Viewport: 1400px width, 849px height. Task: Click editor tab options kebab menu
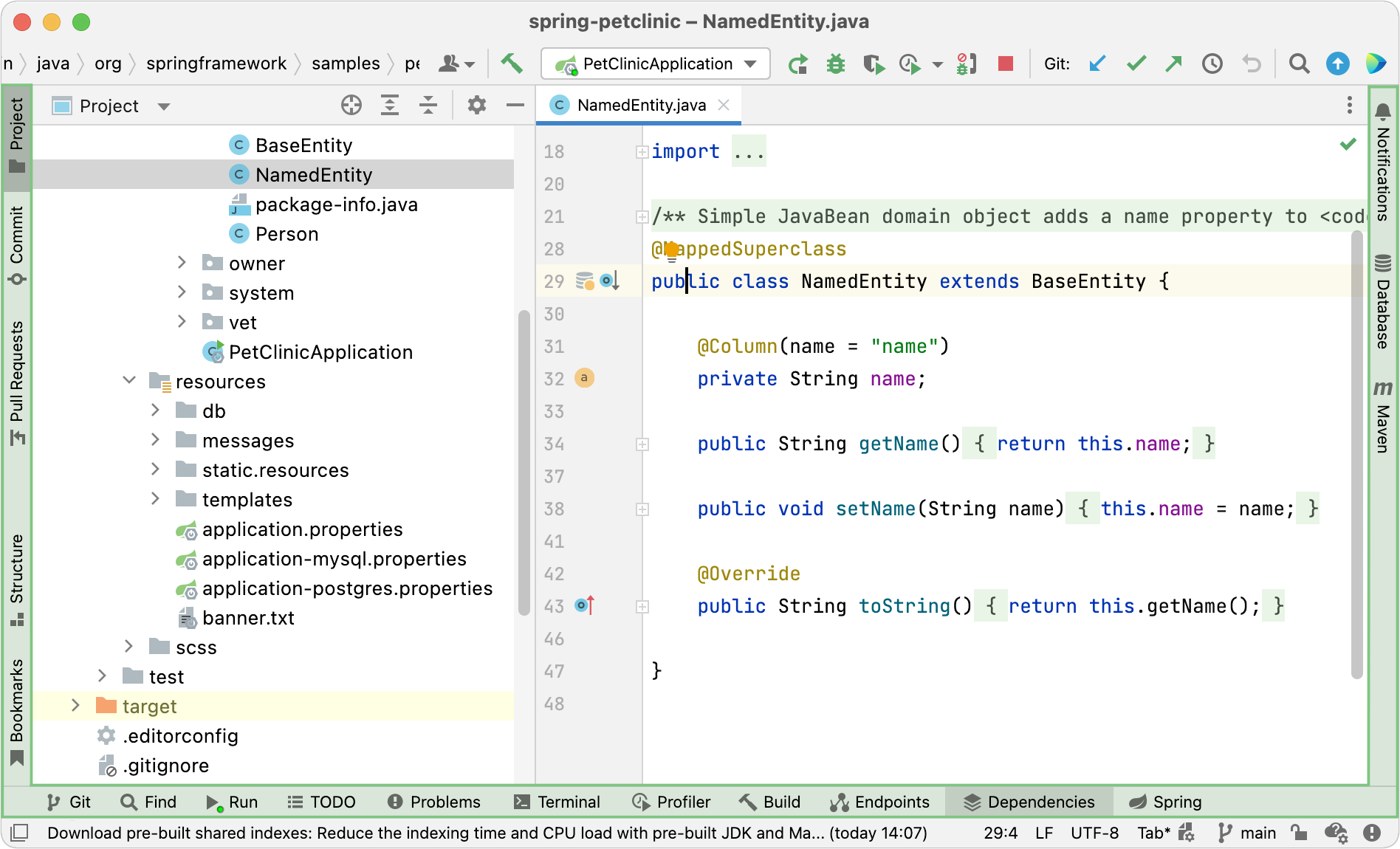tap(1349, 106)
